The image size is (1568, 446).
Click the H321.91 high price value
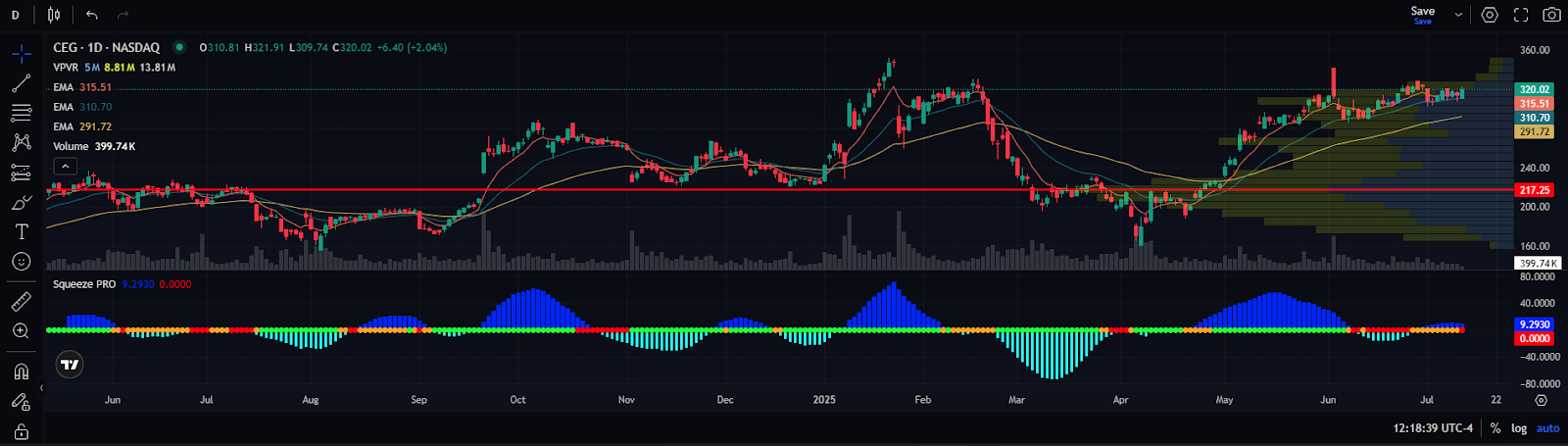point(265,47)
